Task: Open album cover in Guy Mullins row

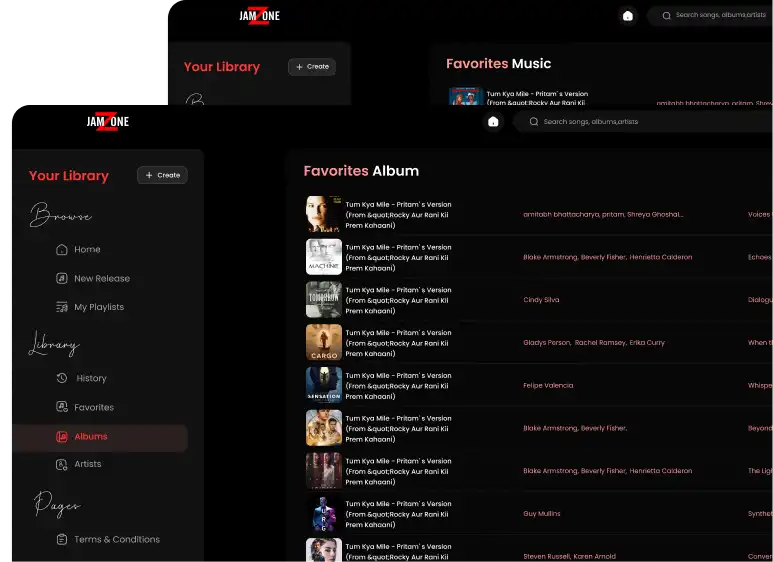Action: pyautogui.click(x=324, y=513)
